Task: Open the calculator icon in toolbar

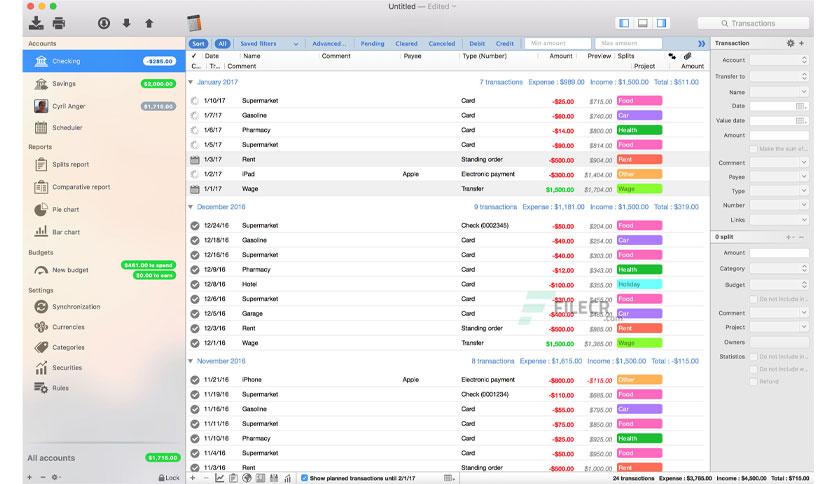Action: coord(194,23)
